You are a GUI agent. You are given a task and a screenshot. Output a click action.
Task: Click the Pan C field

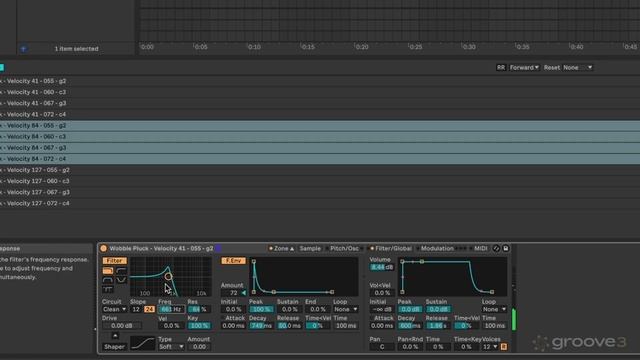pyautogui.click(x=382, y=347)
